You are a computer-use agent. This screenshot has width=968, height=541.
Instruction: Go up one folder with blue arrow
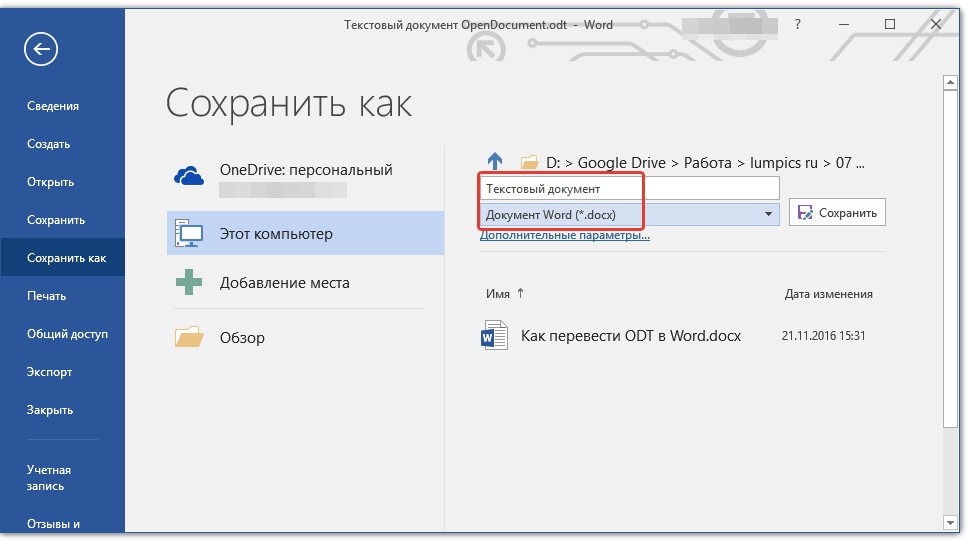495,162
